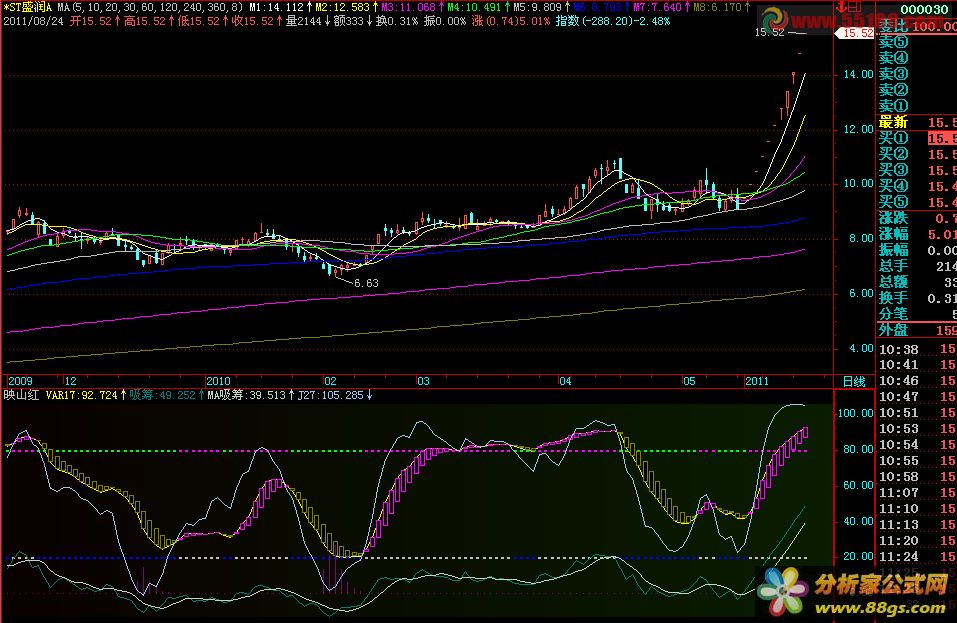The width and height of the screenshot is (957, 623).
Task: Click the MA吸筹:39.513 indicator value
Action: tap(247, 395)
